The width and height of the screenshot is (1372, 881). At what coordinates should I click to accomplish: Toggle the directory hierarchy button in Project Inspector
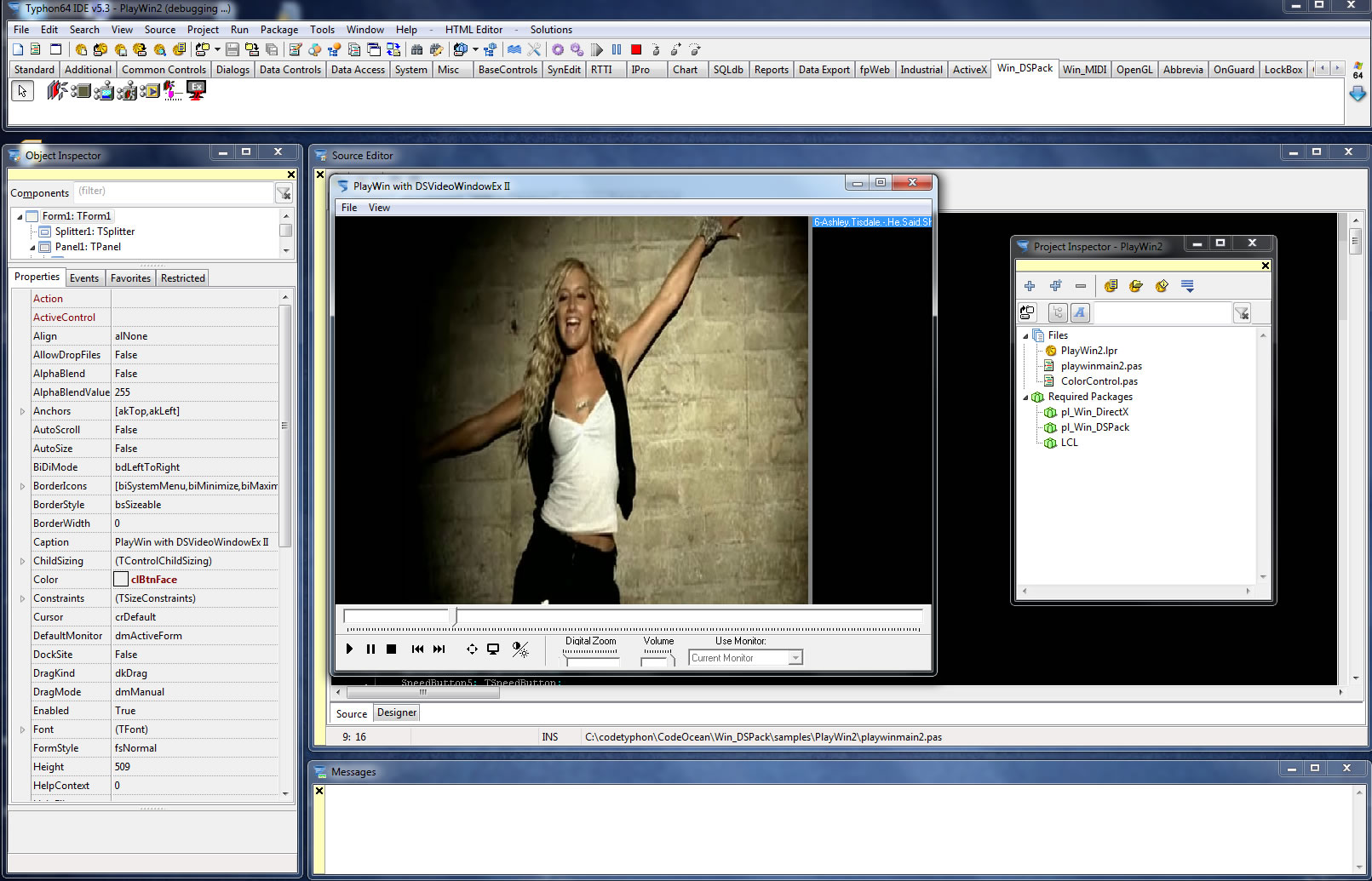click(1058, 313)
